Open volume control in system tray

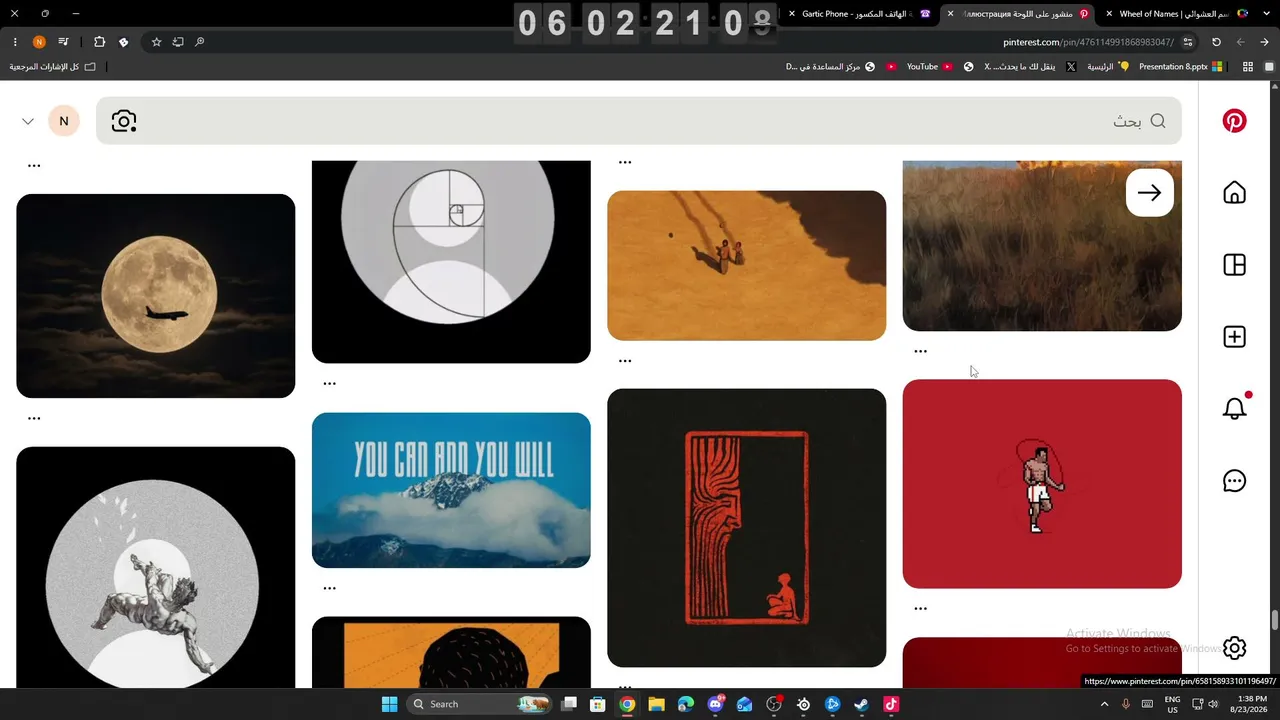pos(1213,704)
